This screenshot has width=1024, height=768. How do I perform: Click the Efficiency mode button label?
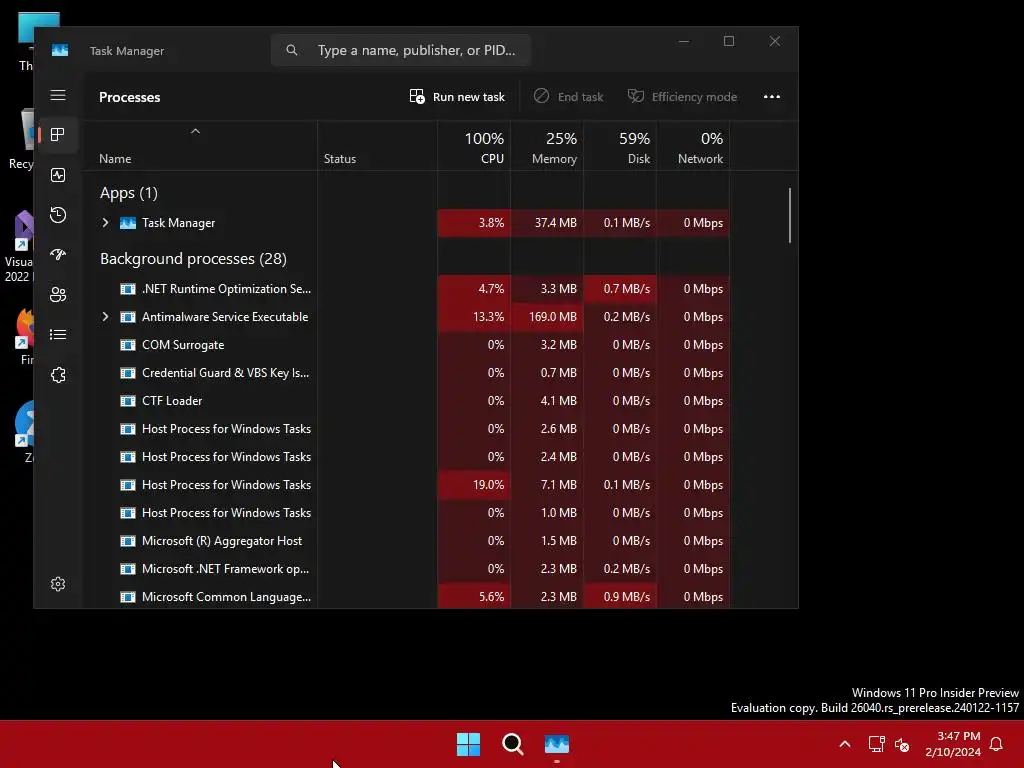coord(694,97)
